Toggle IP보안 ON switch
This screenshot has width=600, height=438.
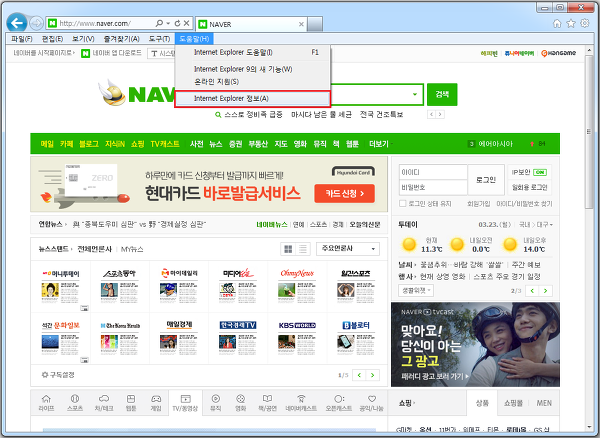coord(540,172)
